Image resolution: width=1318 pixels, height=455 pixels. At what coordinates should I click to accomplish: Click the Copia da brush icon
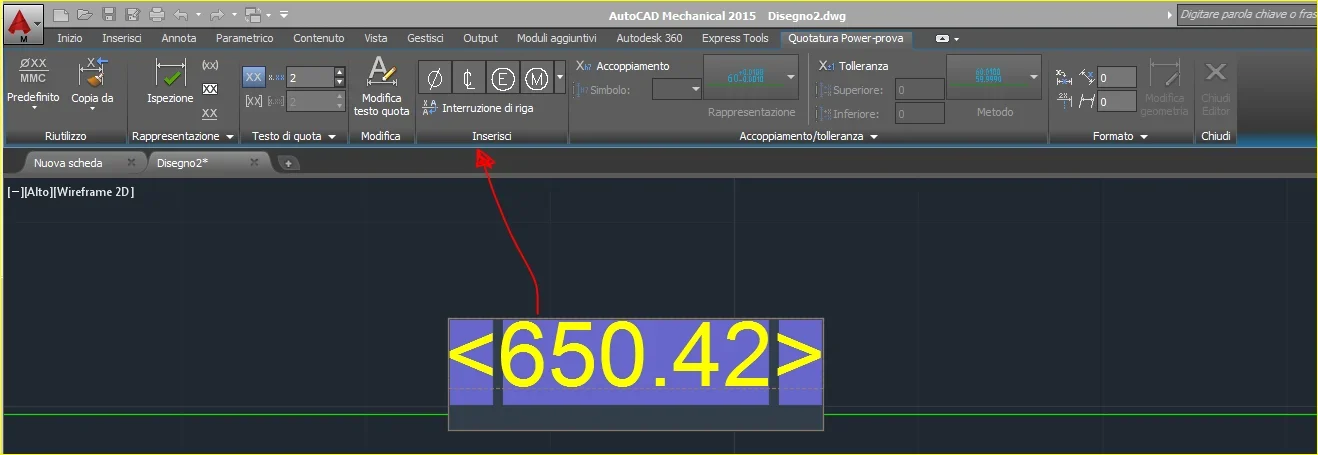tap(92, 78)
